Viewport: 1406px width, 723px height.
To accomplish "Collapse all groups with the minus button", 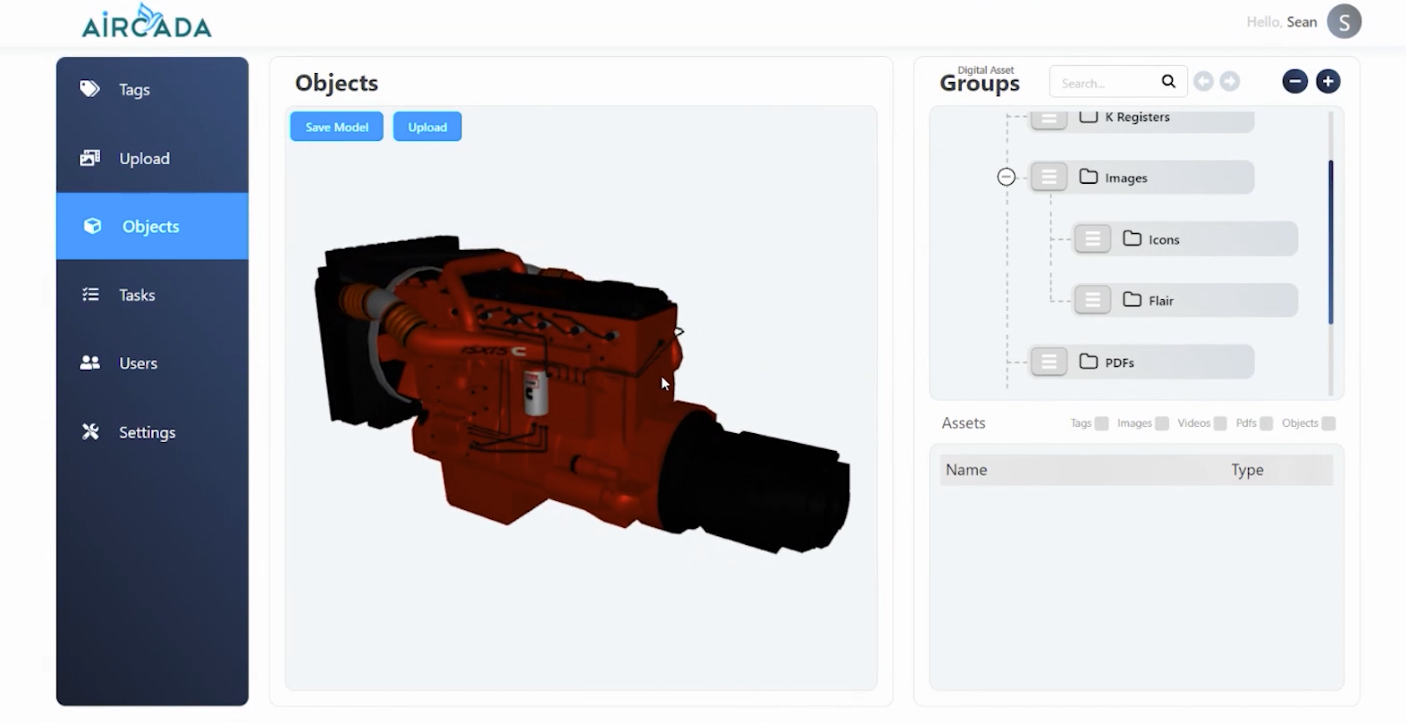I will [x=1295, y=82].
